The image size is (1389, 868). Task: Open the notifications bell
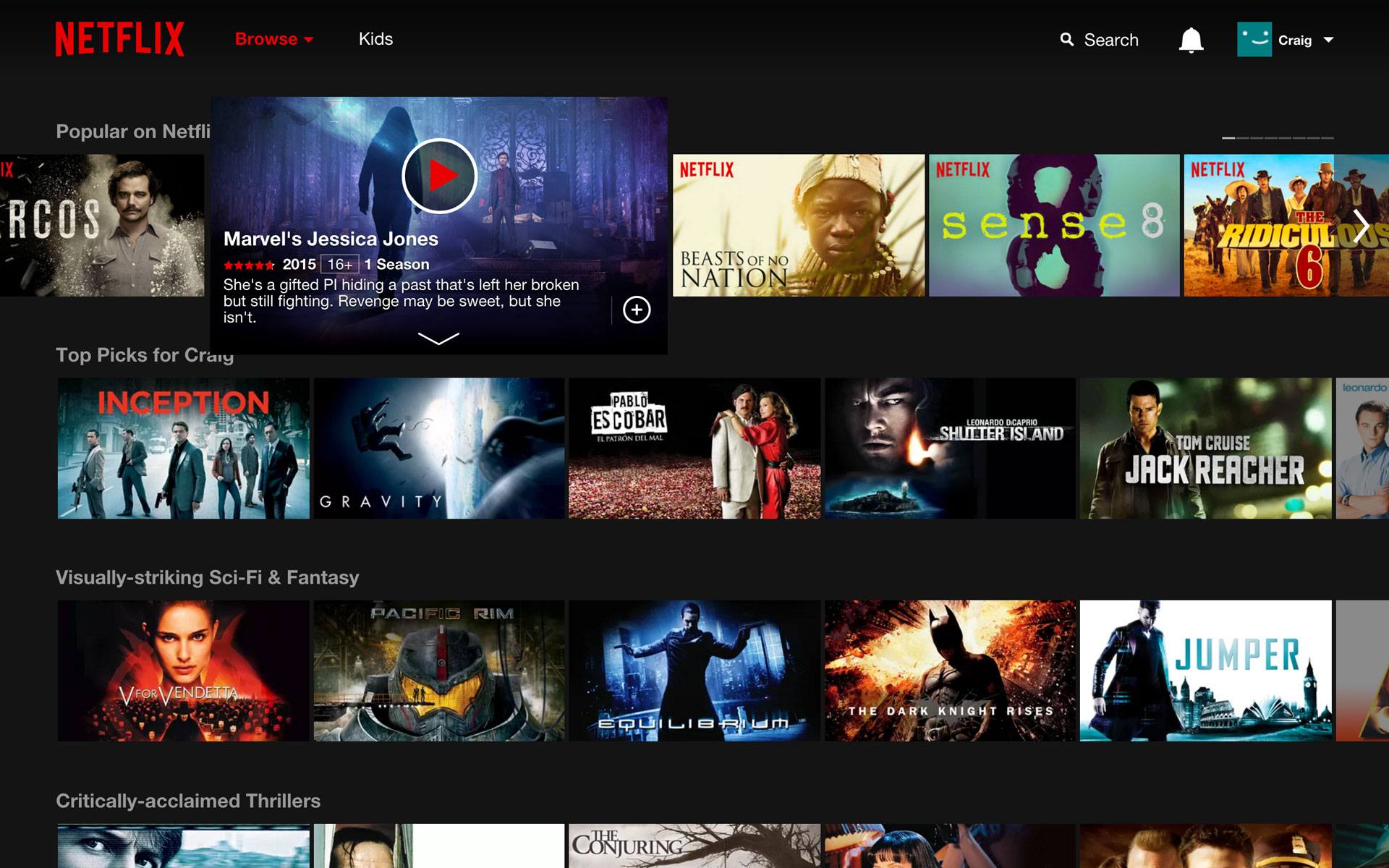[1191, 40]
